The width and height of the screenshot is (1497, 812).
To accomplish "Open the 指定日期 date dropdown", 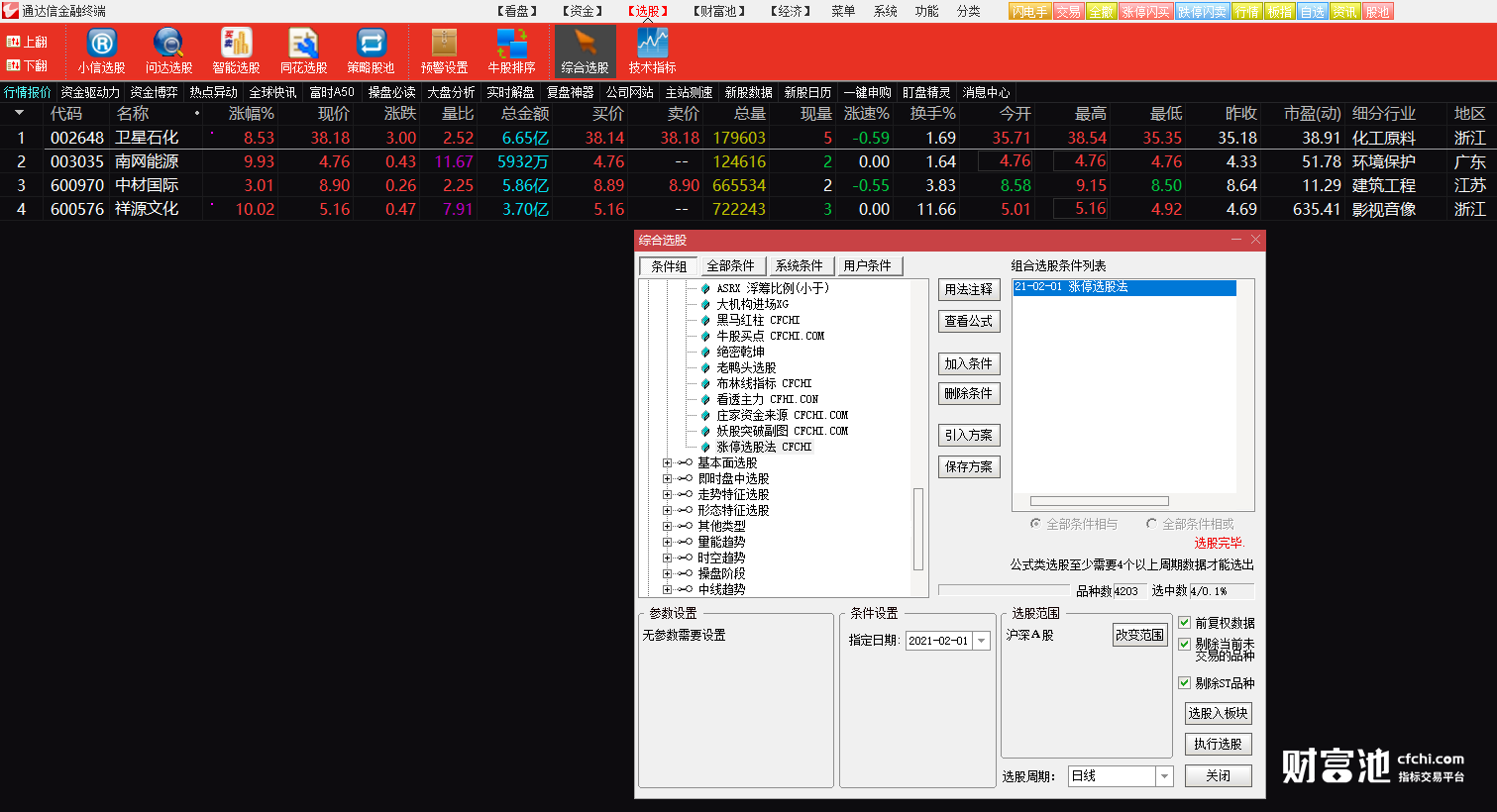I will tap(982, 641).
